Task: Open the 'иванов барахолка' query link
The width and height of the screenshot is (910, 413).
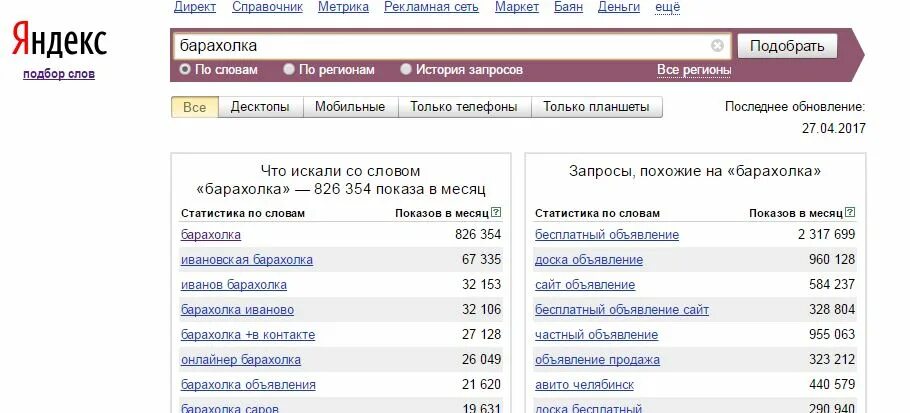Action: tap(234, 285)
